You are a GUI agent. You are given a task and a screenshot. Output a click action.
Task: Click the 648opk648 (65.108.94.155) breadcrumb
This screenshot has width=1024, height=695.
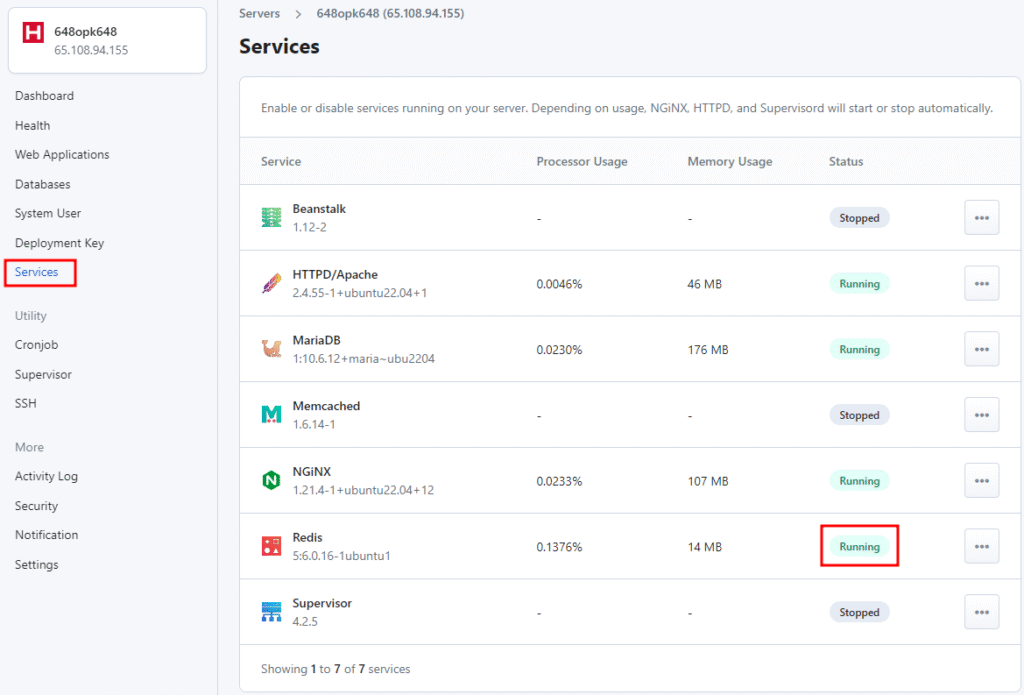tap(391, 14)
